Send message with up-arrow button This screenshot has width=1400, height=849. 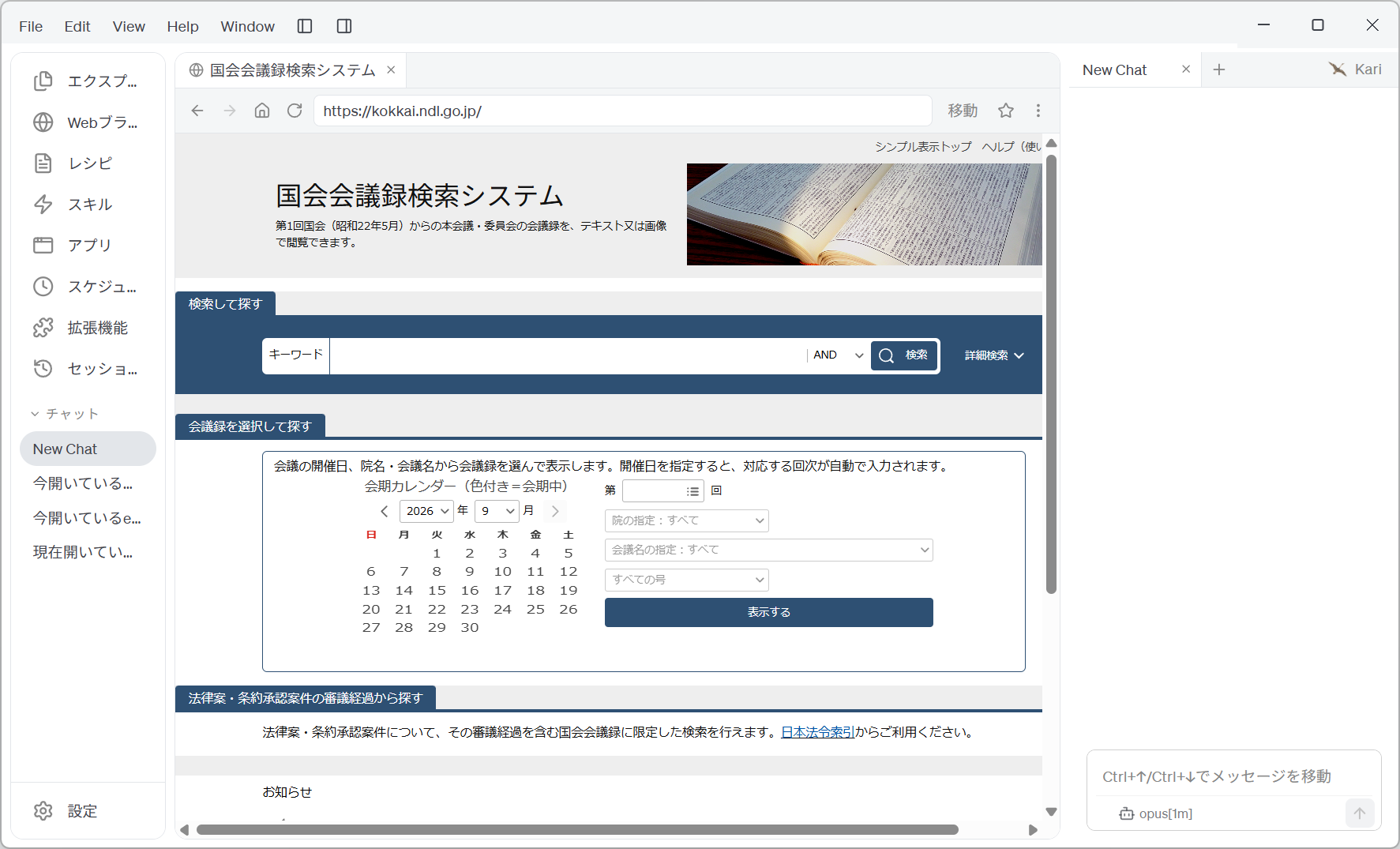point(1360,813)
